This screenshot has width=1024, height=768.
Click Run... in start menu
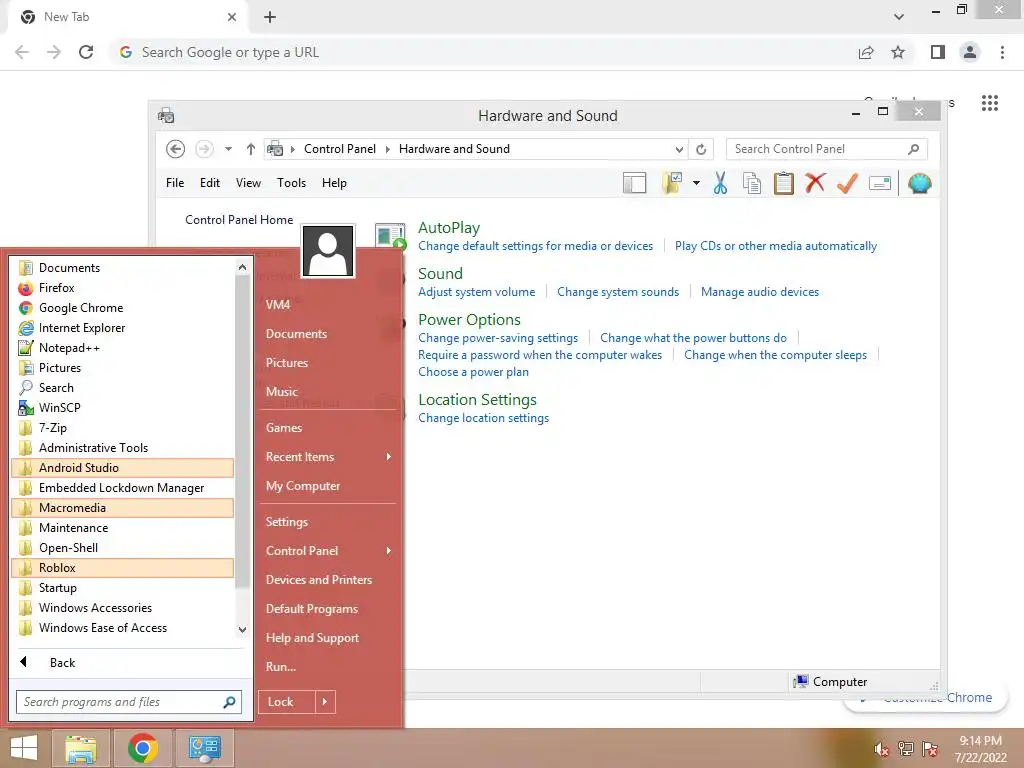[328, 667]
